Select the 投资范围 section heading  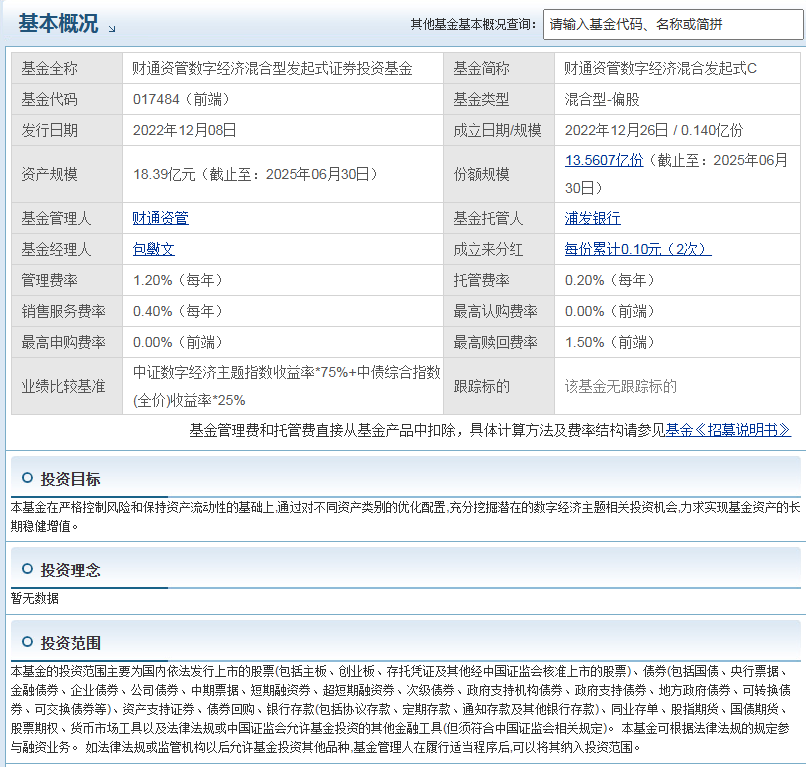tap(70, 643)
